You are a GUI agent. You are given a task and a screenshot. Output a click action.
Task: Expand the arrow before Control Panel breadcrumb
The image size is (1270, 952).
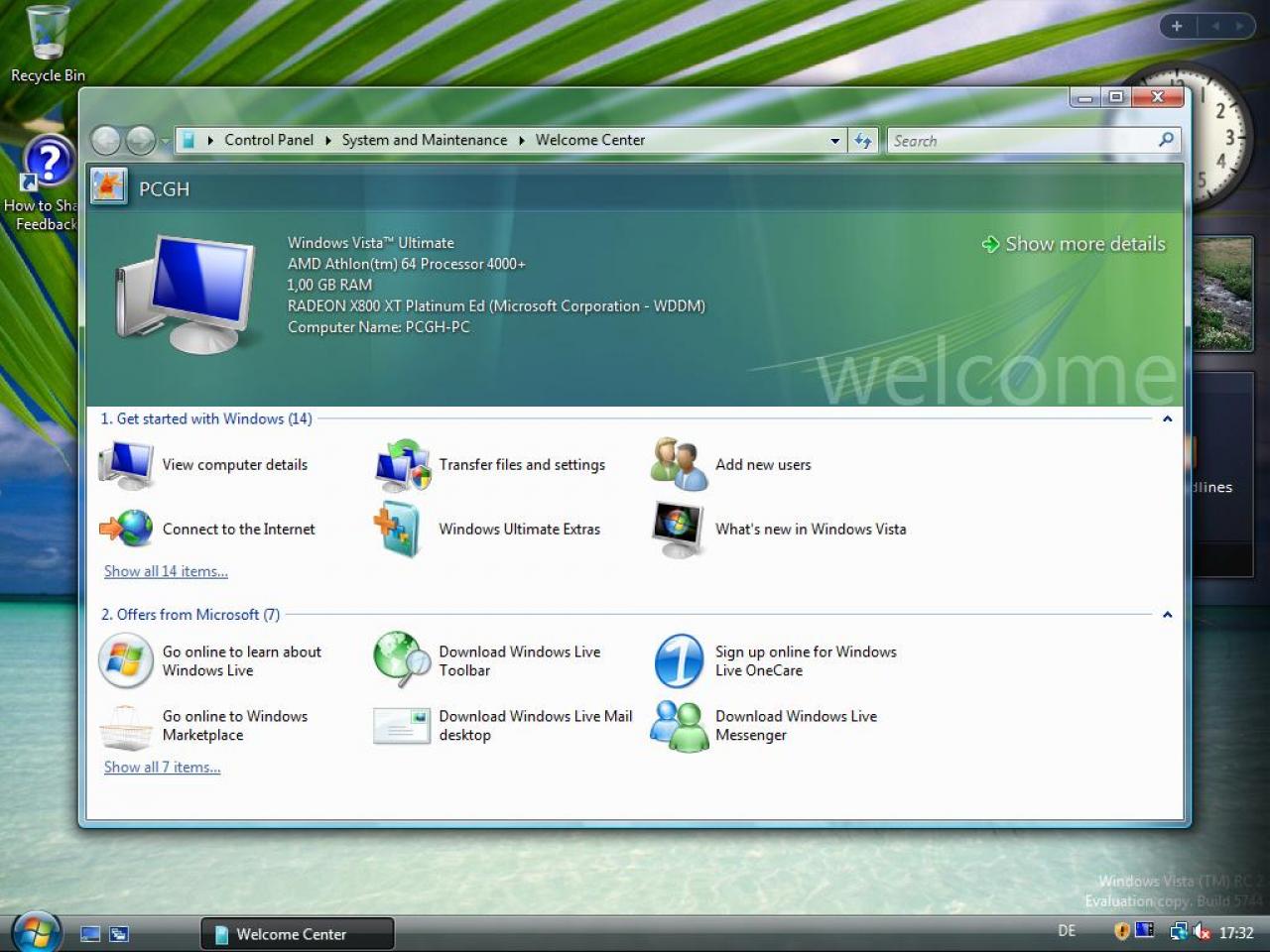[x=210, y=140]
